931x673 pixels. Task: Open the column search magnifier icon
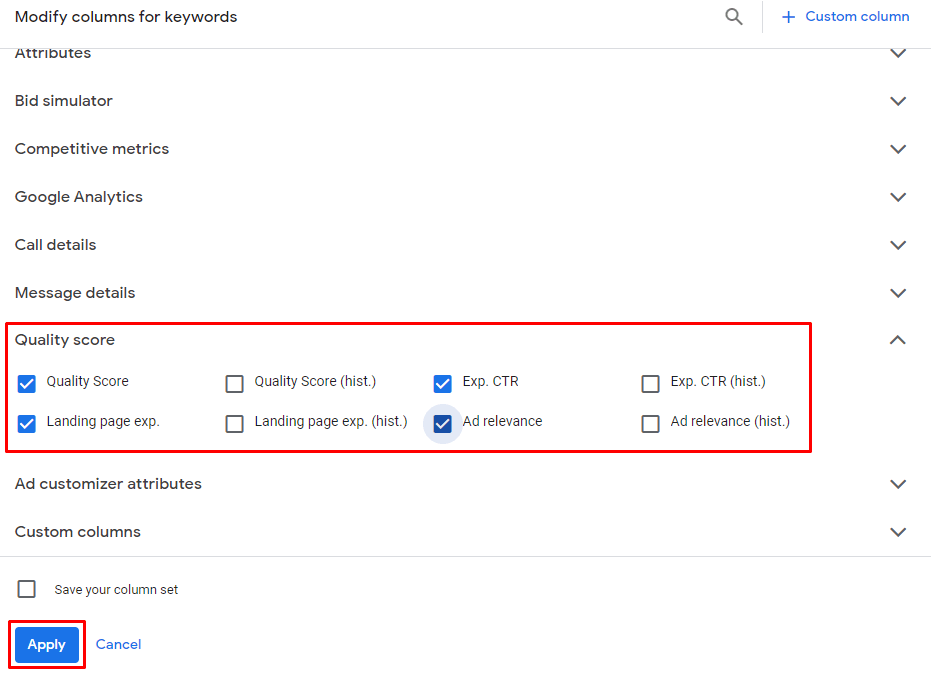pos(734,17)
